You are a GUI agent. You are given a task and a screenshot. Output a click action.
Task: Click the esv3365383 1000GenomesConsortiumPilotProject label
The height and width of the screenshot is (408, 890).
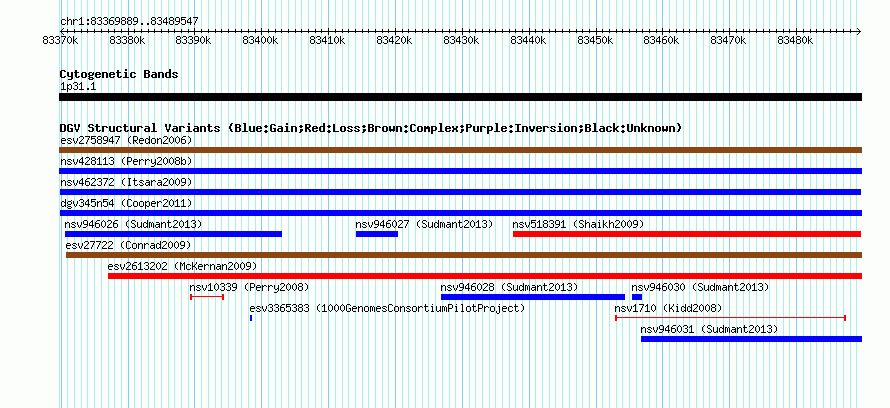tap(387, 308)
